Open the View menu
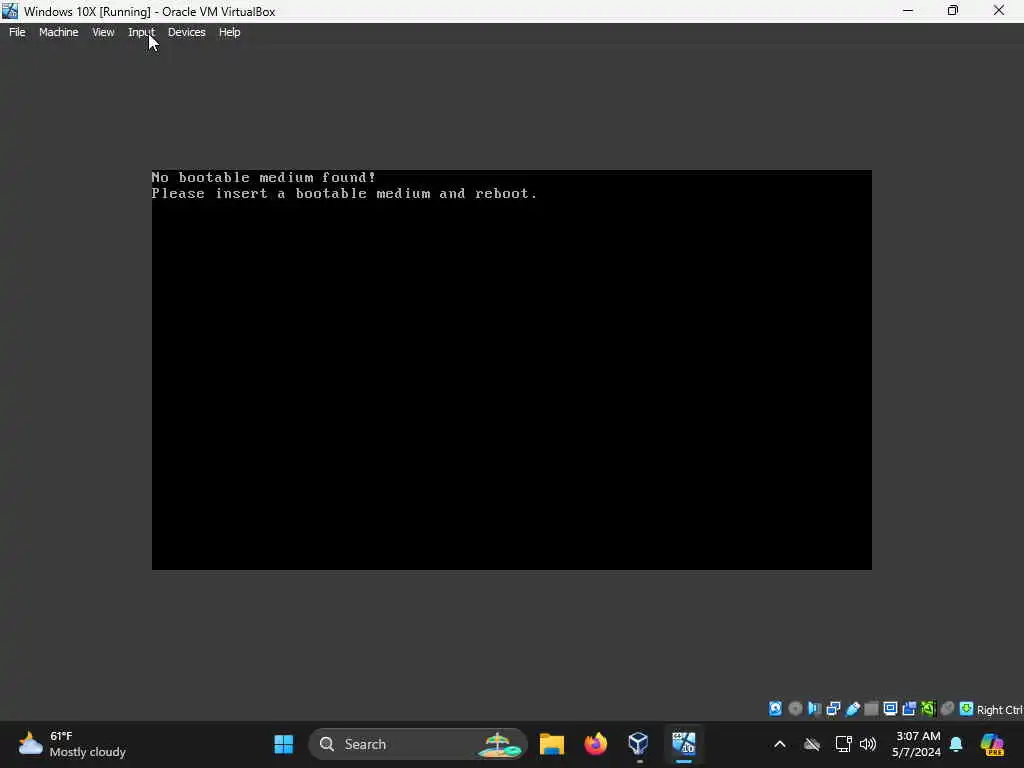Viewport: 1024px width, 768px height. tap(103, 32)
